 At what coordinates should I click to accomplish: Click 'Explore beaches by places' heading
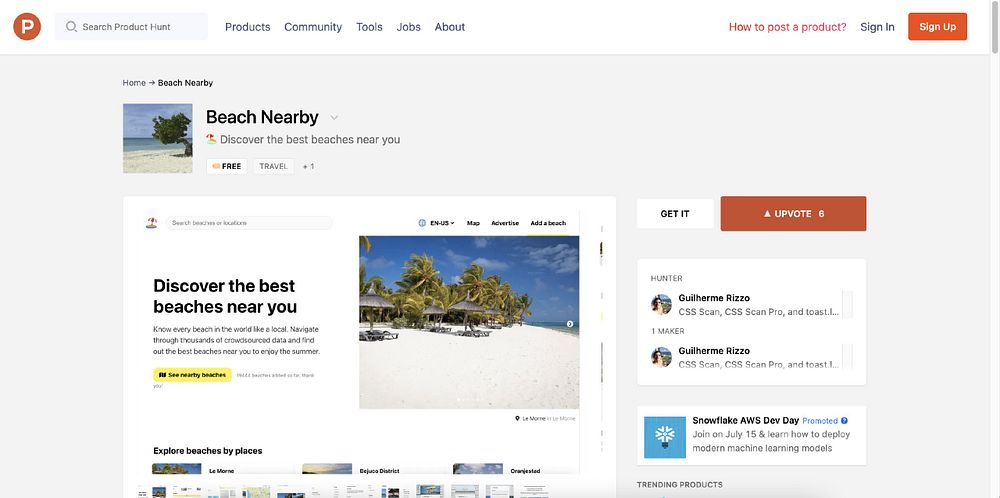(208, 451)
